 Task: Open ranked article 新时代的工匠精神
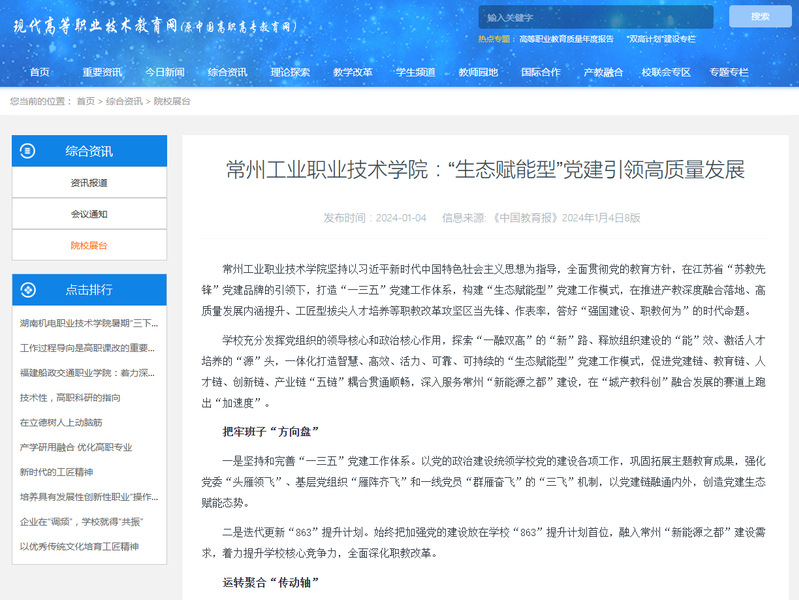(56, 472)
